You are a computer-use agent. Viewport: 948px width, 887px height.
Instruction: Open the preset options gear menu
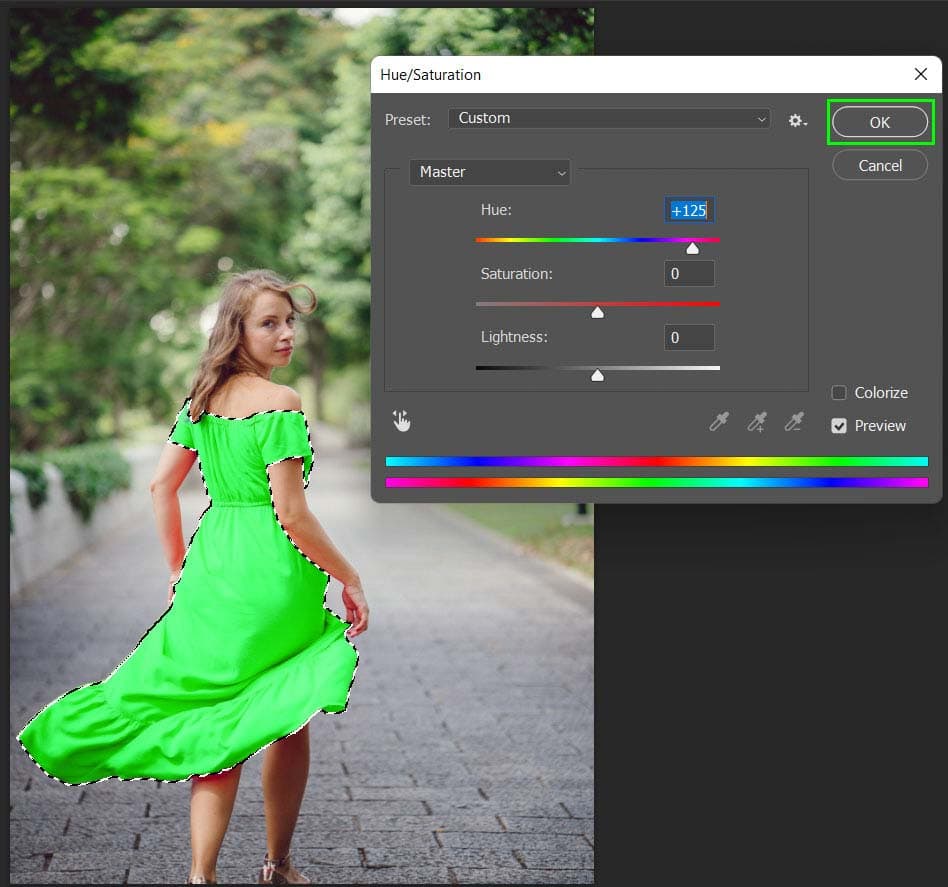797,120
